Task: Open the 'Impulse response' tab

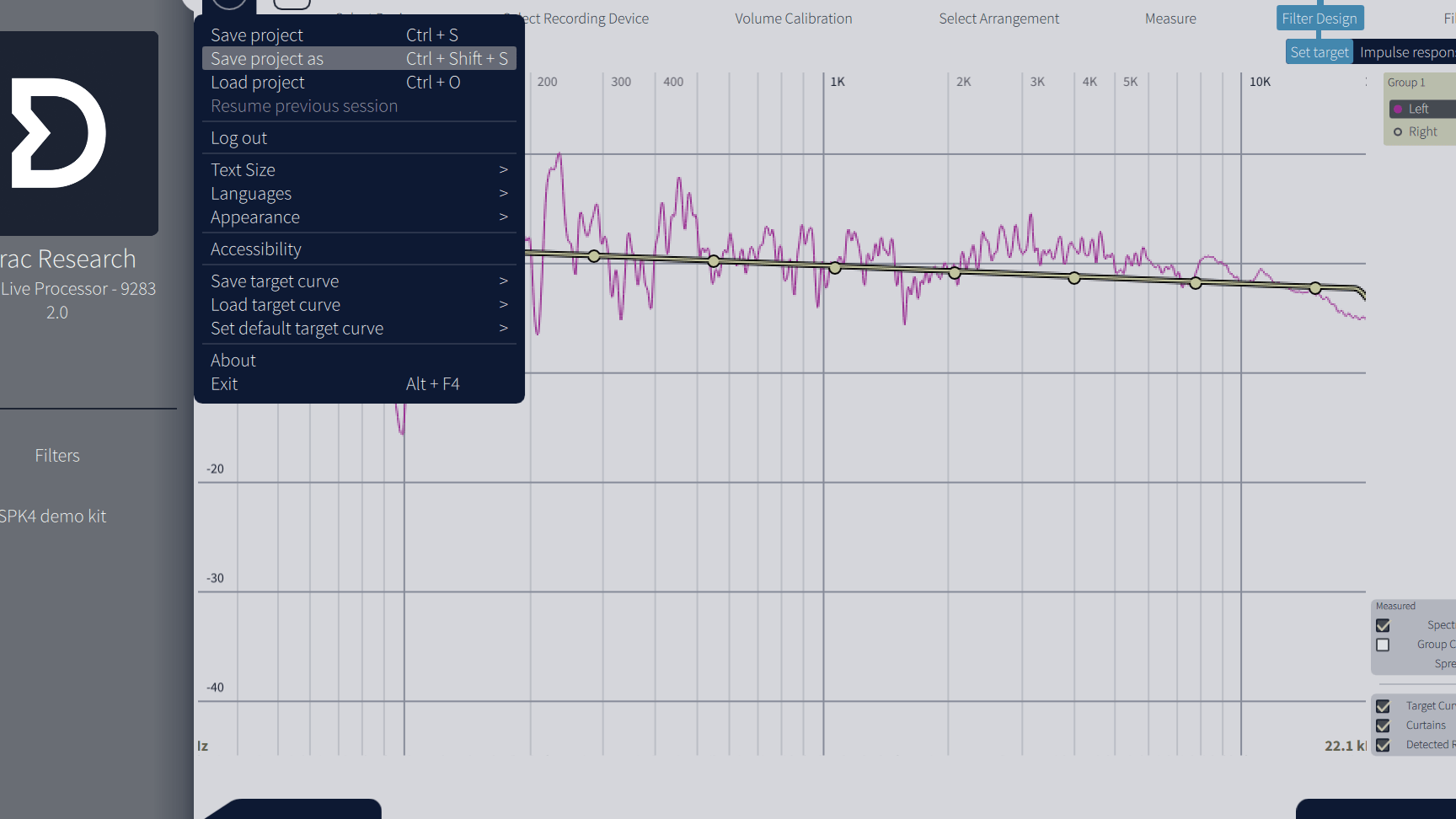Action: 1405,51
